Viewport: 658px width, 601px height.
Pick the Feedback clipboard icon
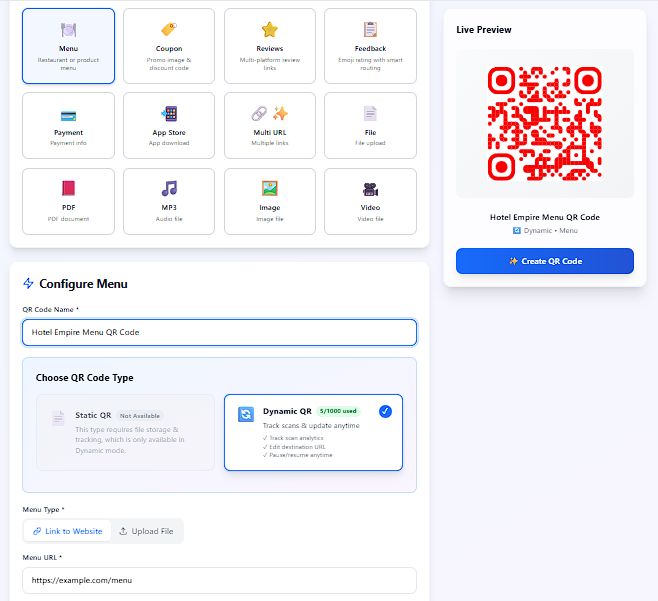pos(370,30)
